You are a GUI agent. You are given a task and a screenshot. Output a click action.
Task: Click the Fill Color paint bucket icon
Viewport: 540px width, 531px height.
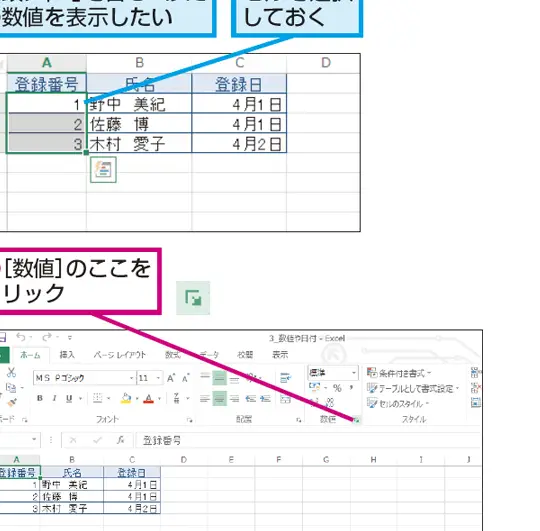pos(126,398)
